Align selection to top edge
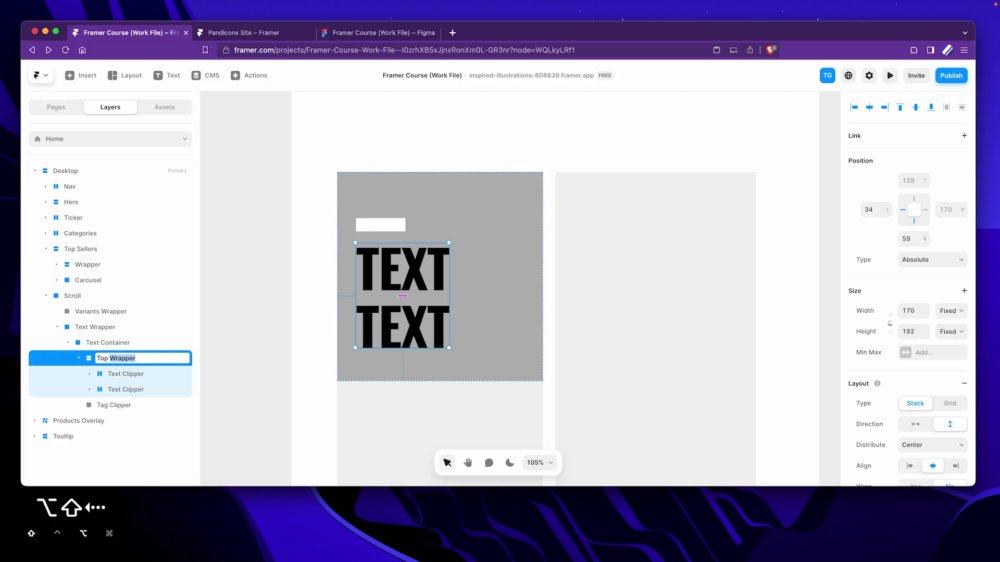Screen dimensions: 1000x562 pyautogui.click(x=900, y=107)
